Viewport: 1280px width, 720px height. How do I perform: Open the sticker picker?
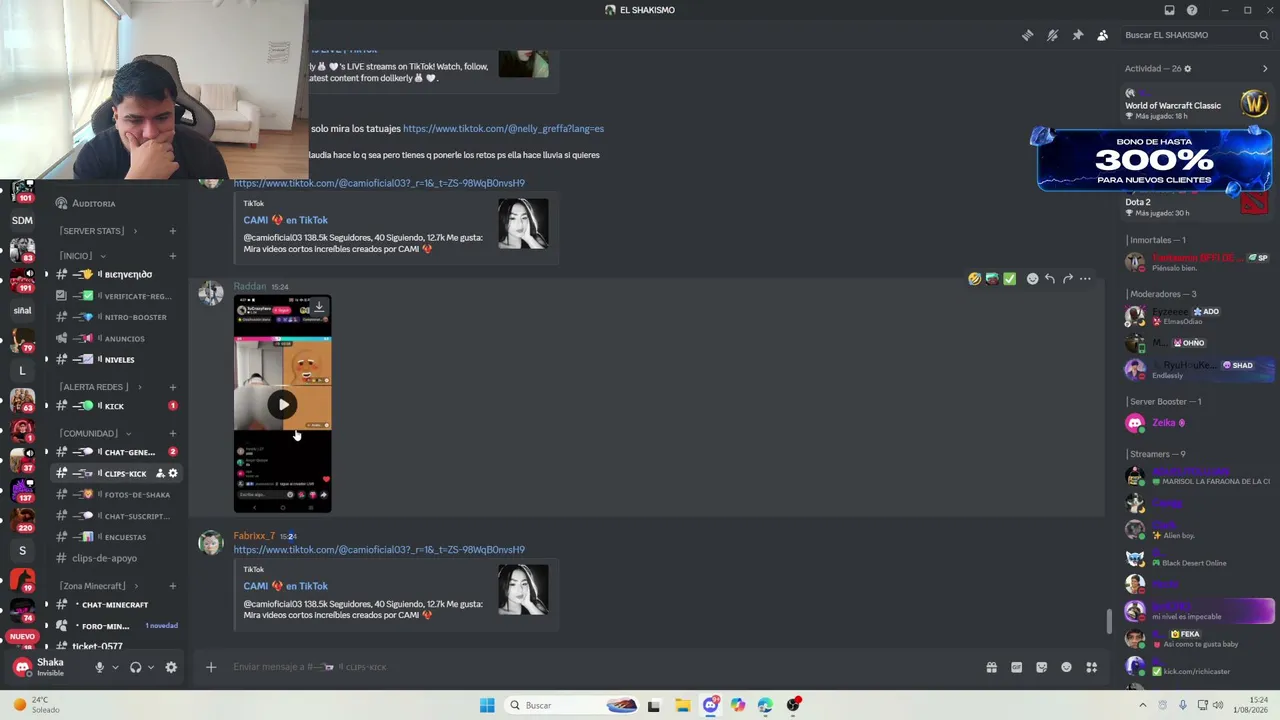(1041, 667)
